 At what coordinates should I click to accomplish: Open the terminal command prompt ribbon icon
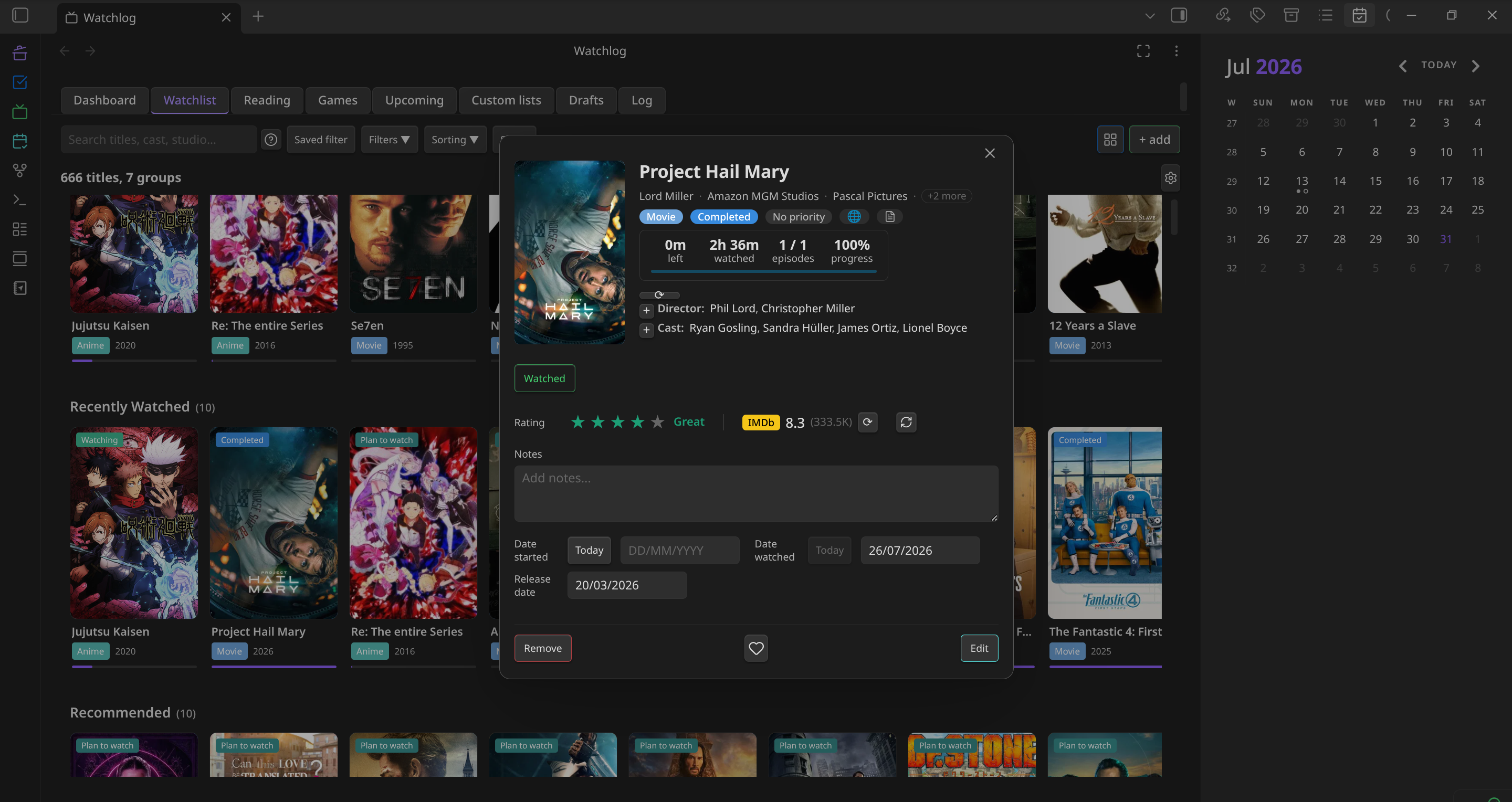20,200
